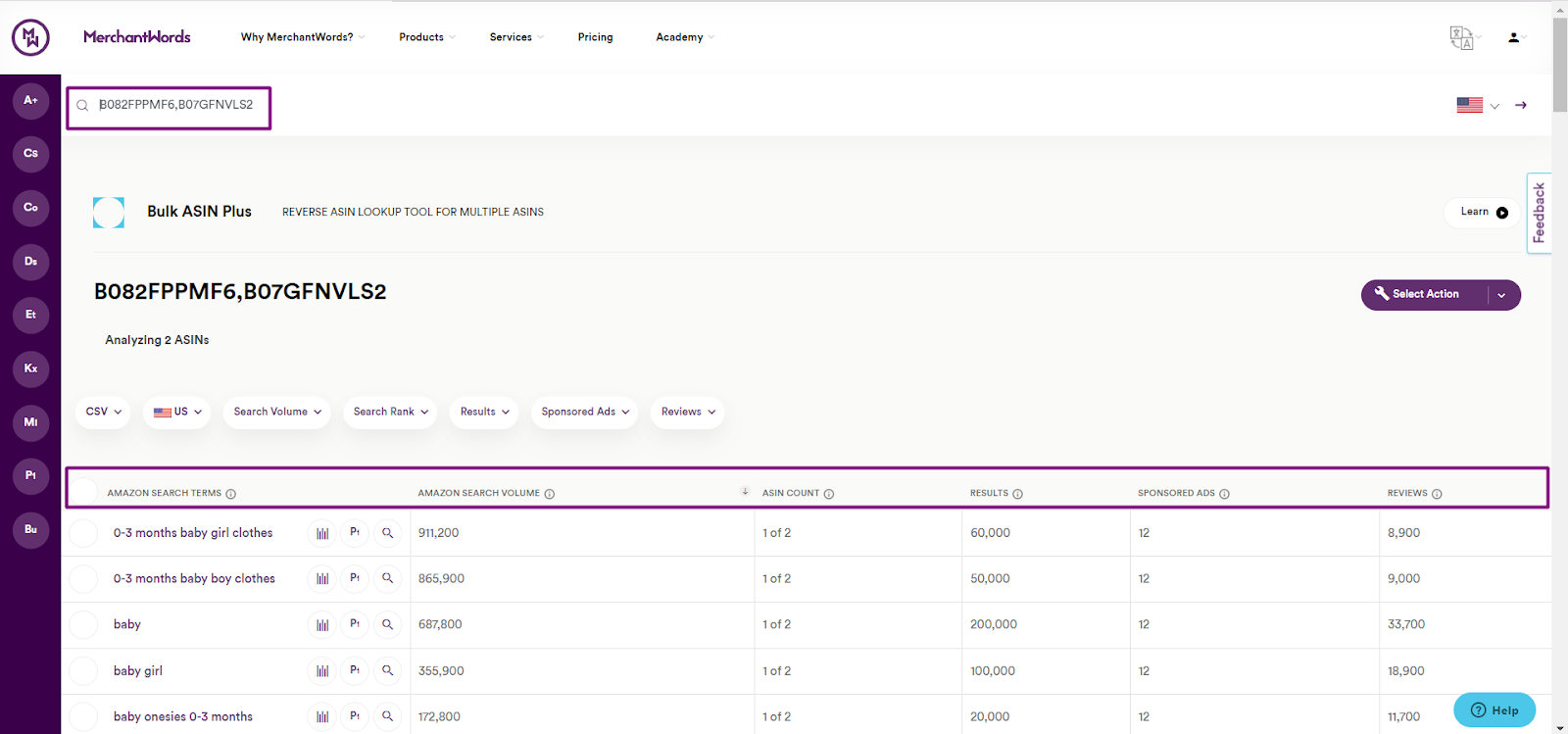Expand the Search Rank filter

pyautogui.click(x=391, y=413)
